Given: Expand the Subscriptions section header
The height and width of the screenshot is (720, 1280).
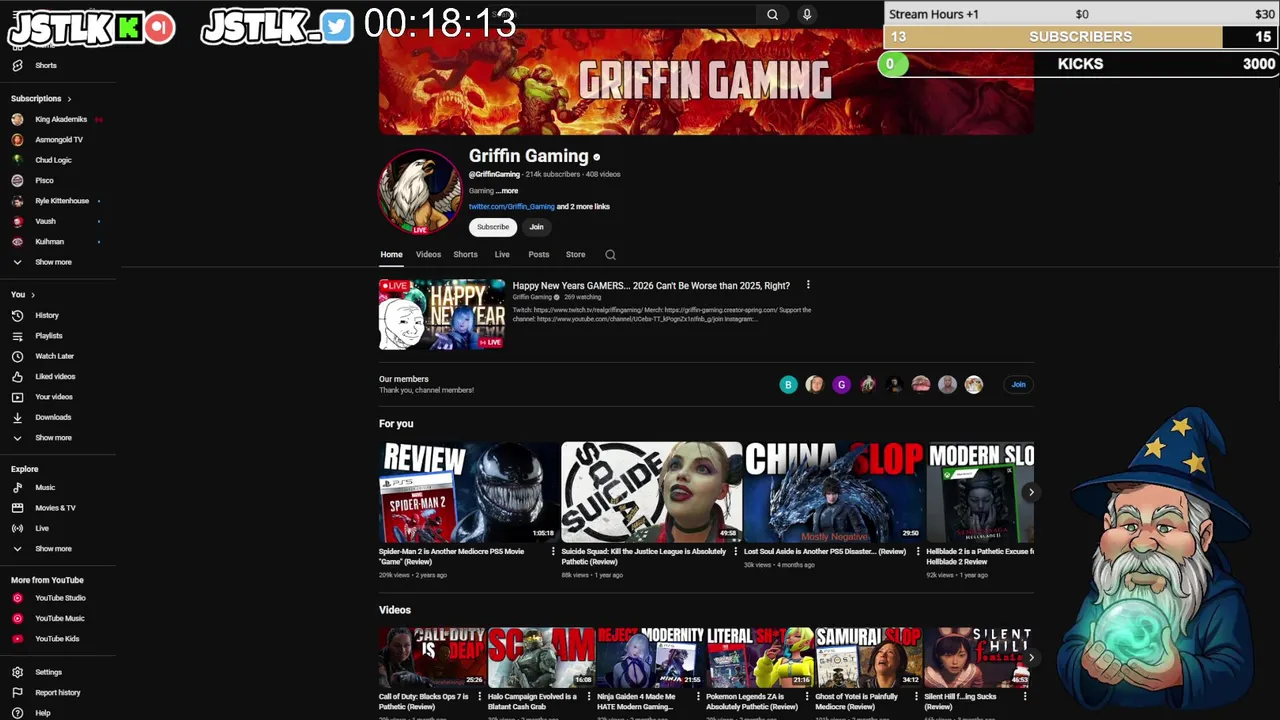Looking at the screenshot, I should pyautogui.click(x=41, y=98).
